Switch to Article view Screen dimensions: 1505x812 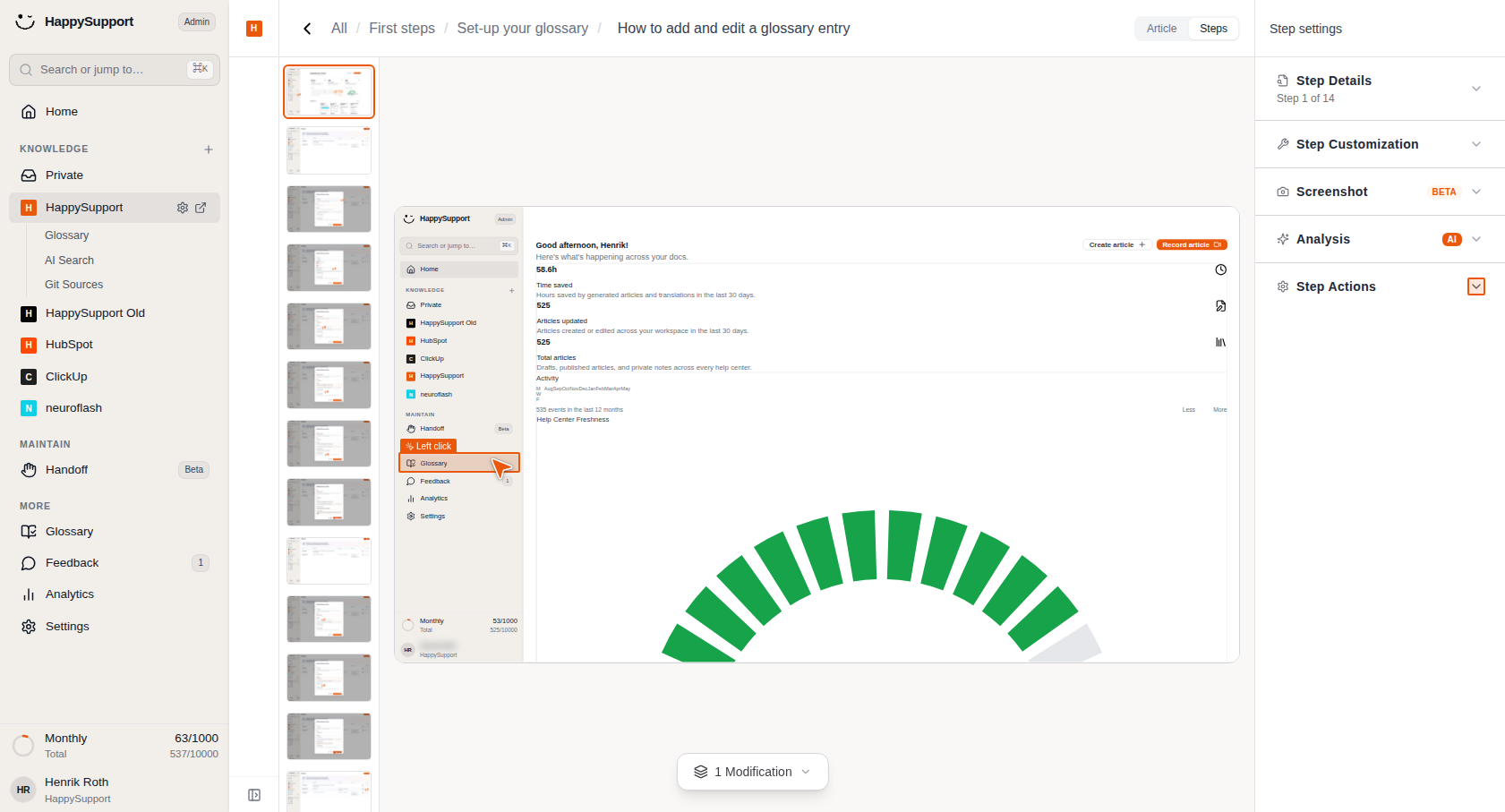point(1161,29)
